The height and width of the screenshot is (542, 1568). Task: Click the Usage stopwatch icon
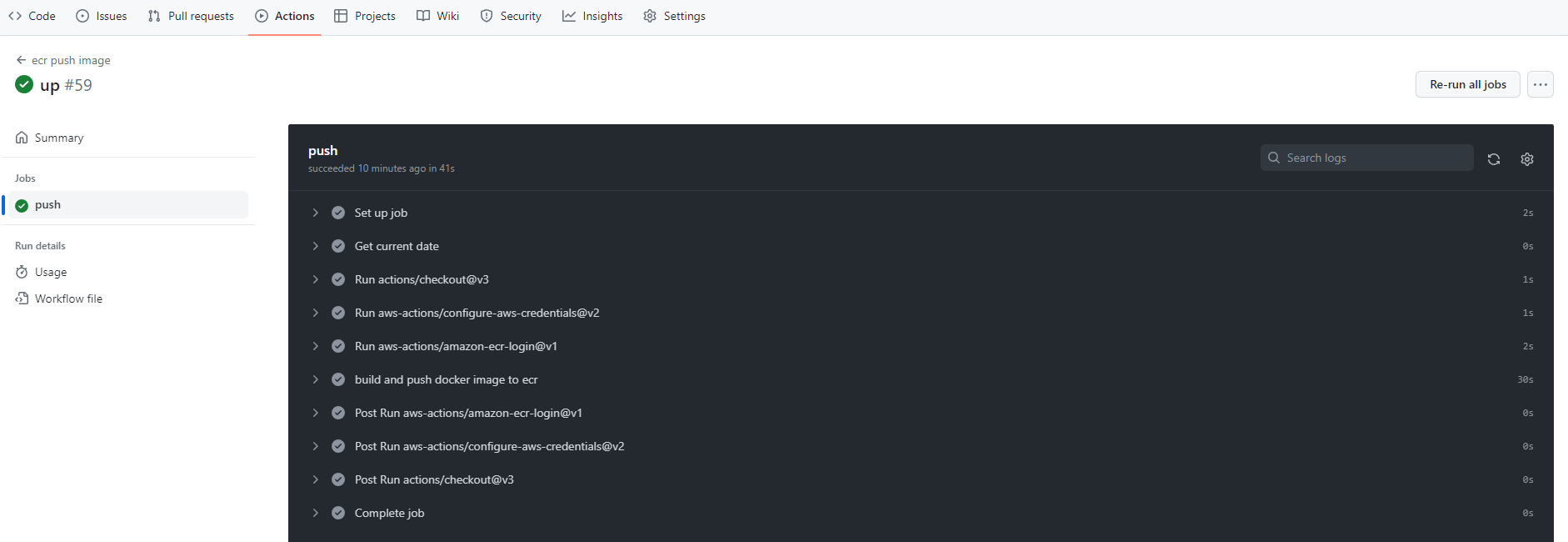click(22, 272)
